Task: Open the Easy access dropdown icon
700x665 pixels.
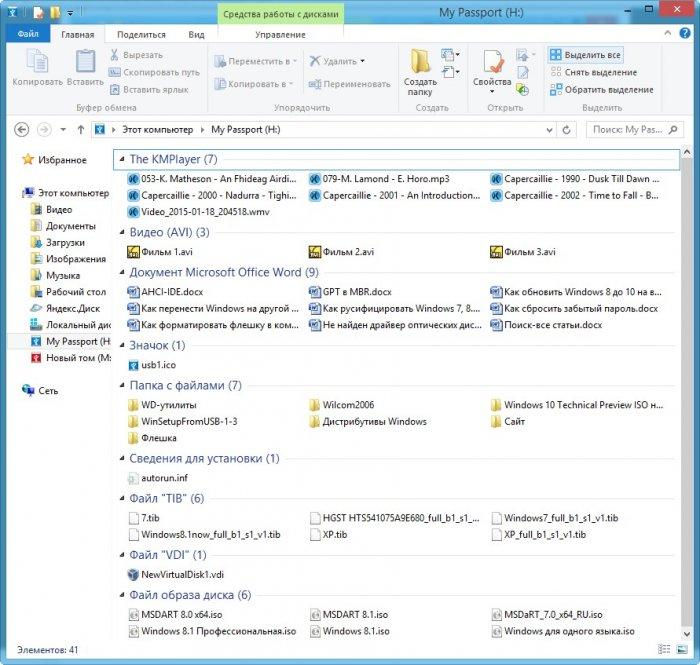Action: tap(450, 72)
